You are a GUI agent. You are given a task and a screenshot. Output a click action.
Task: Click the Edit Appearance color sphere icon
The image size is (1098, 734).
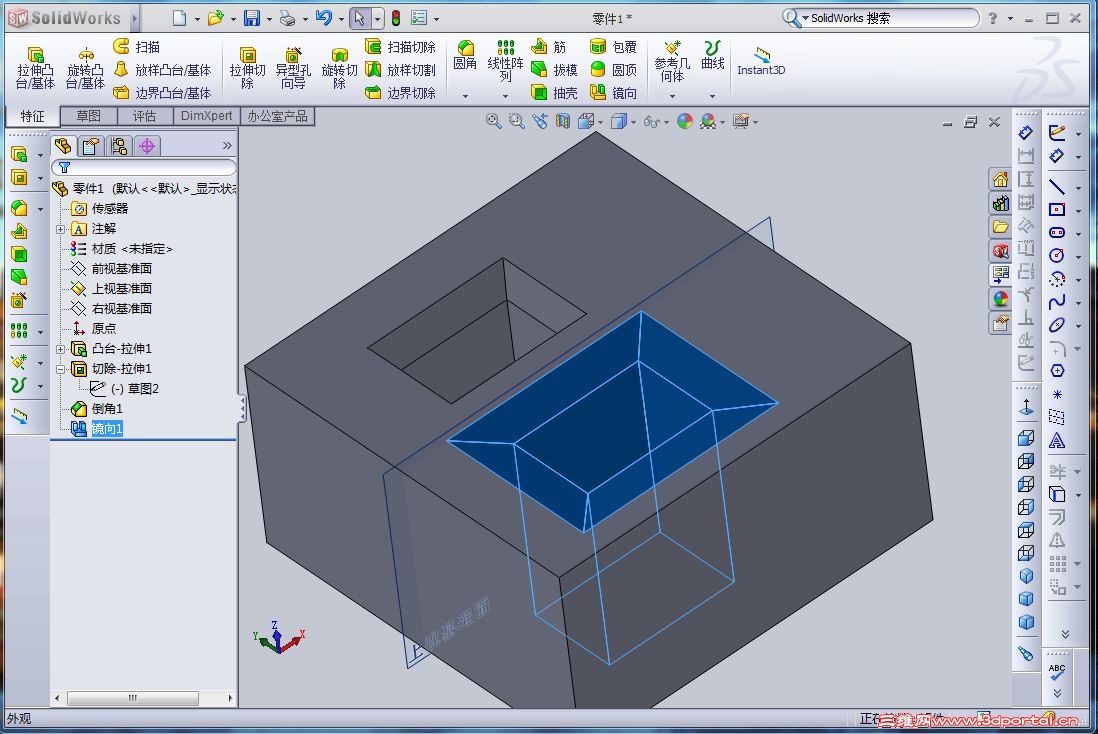tap(684, 121)
